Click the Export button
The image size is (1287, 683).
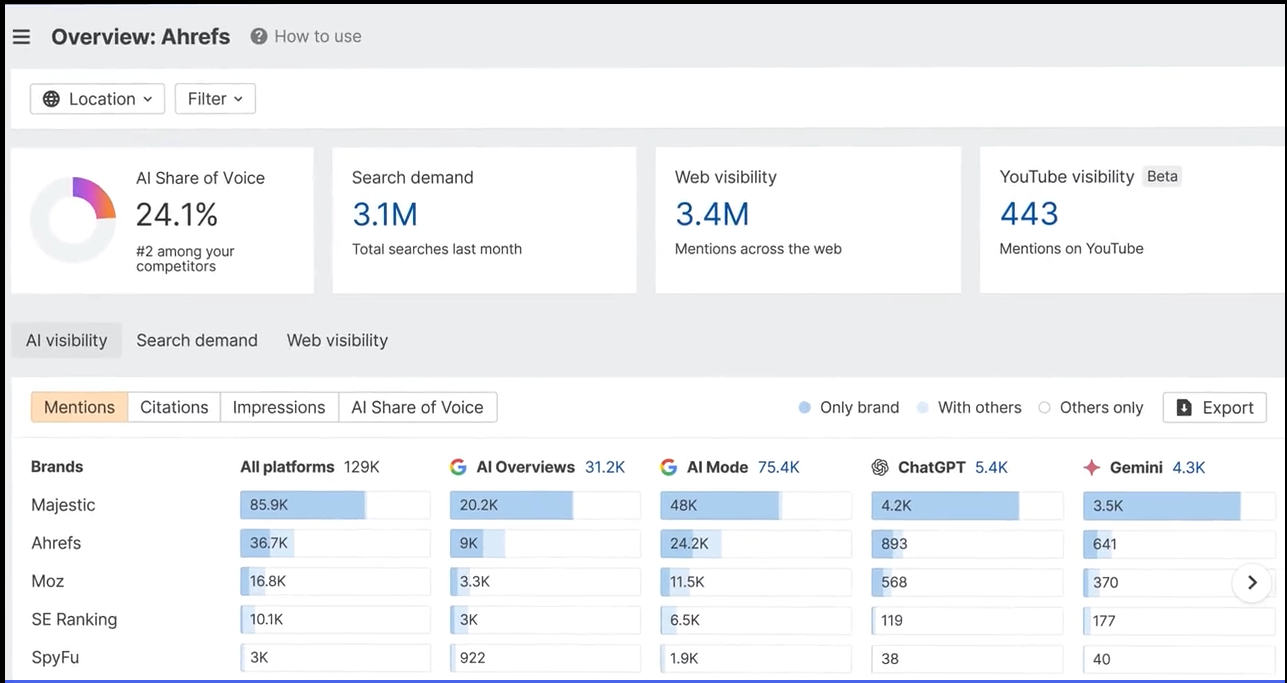[x=1215, y=407]
